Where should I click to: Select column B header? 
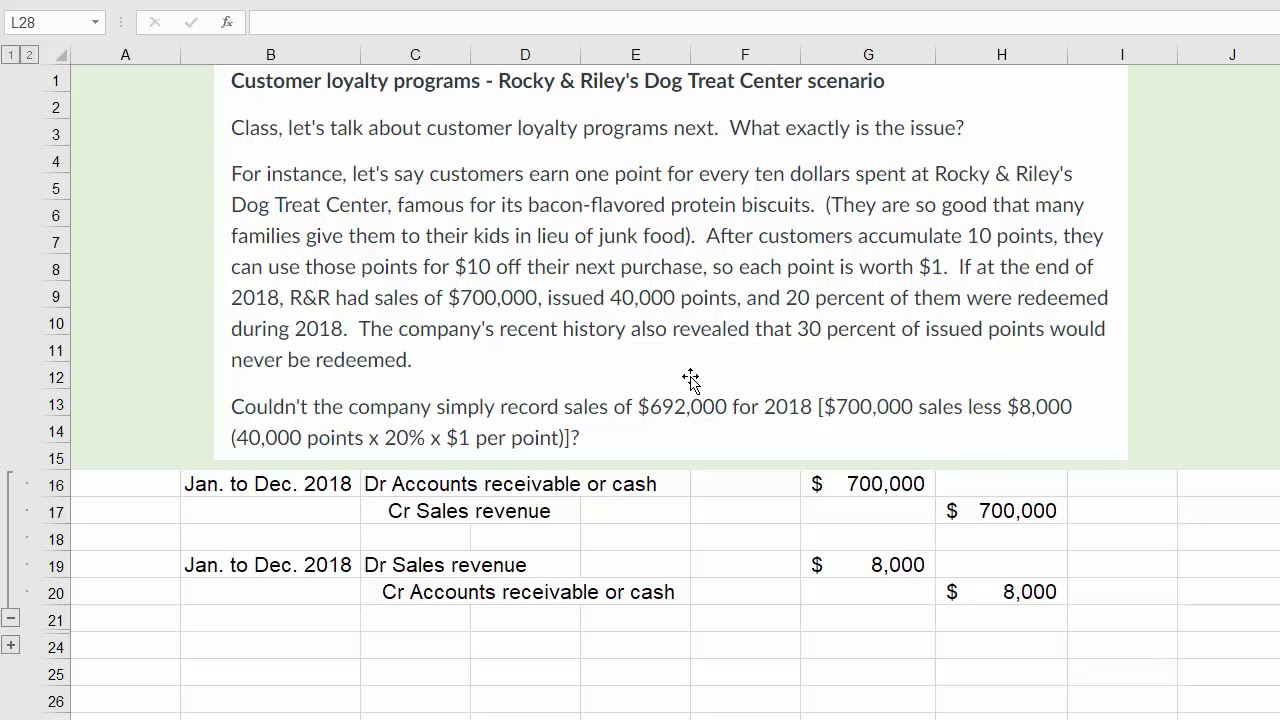point(270,55)
